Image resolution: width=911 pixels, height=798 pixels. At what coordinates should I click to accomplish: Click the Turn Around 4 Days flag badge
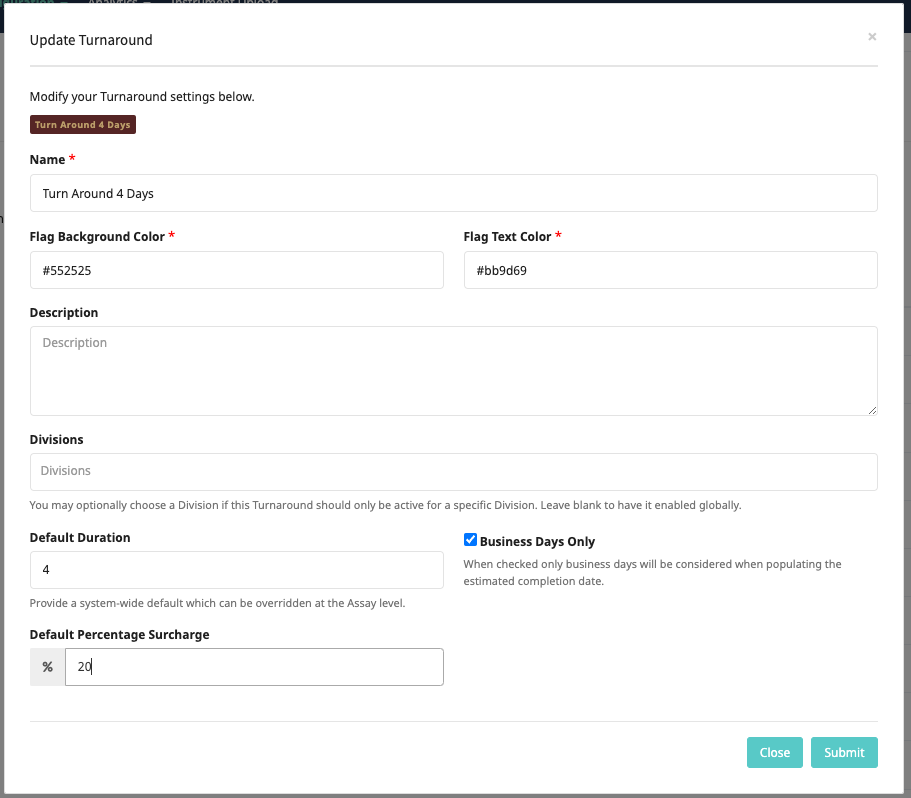[x=82, y=125]
